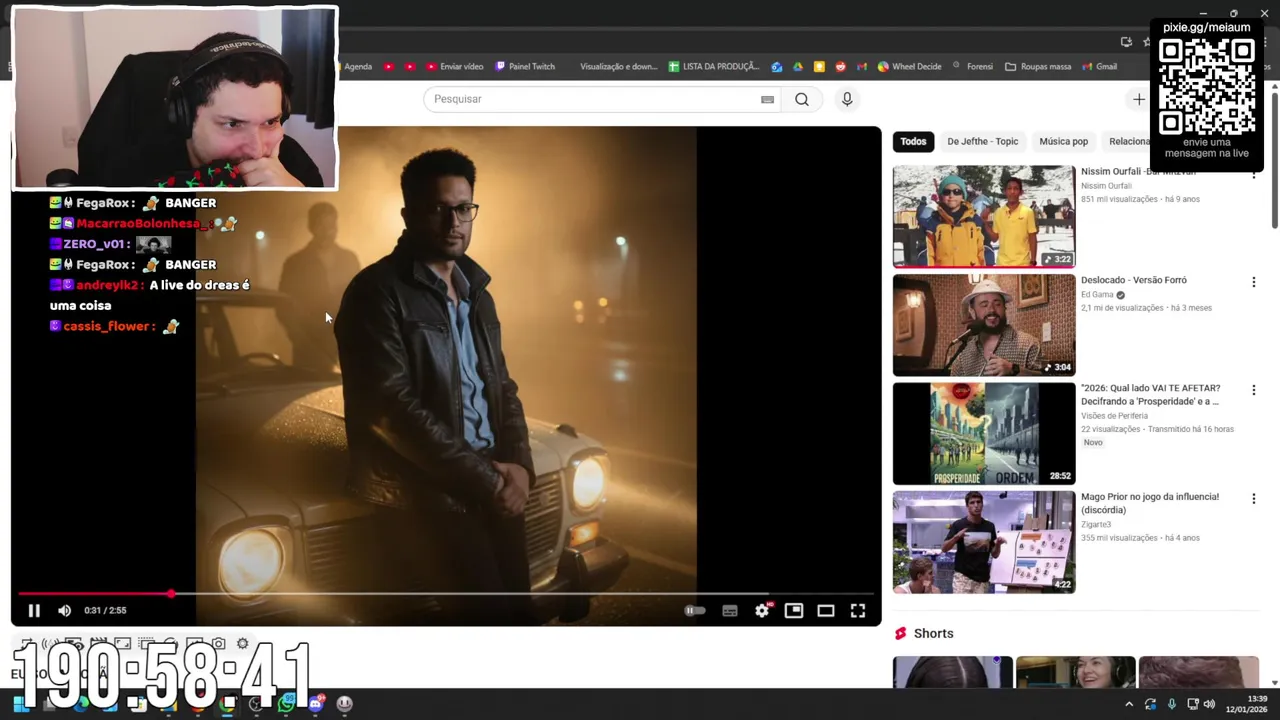Click the gear icon below the video player

click(x=242, y=644)
